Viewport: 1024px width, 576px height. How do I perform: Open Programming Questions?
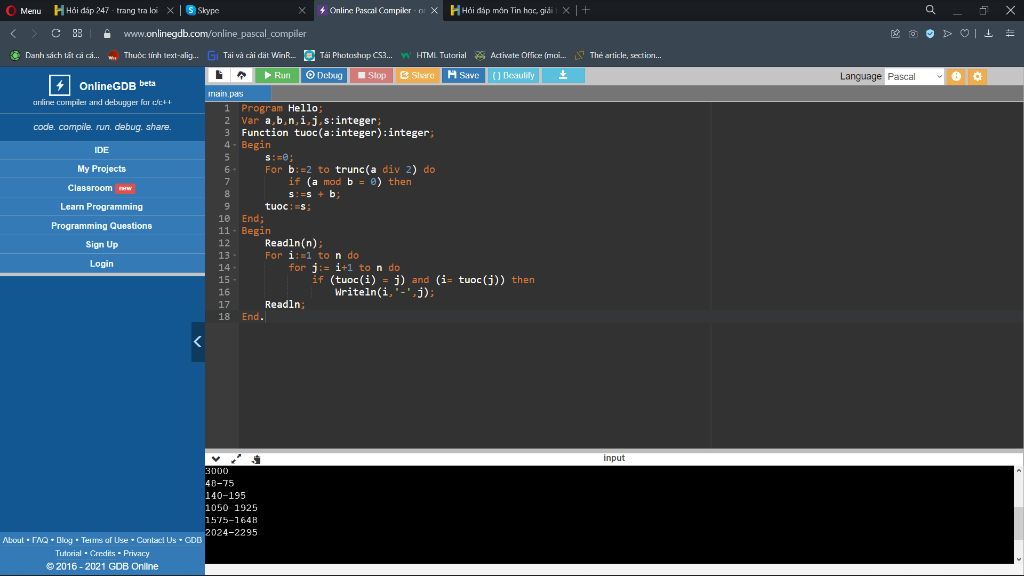coord(102,225)
